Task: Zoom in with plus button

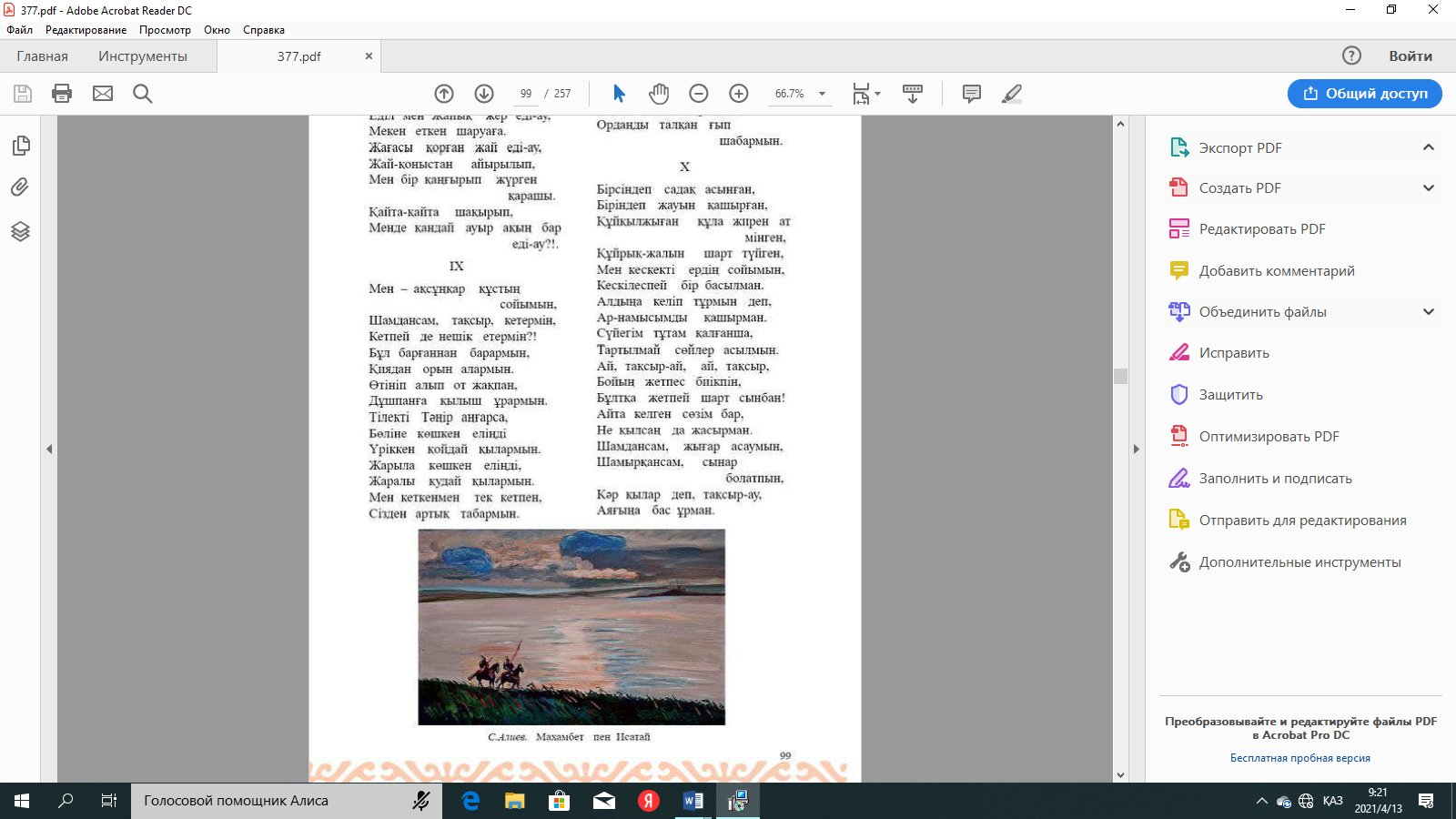Action: pyautogui.click(x=739, y=94)
